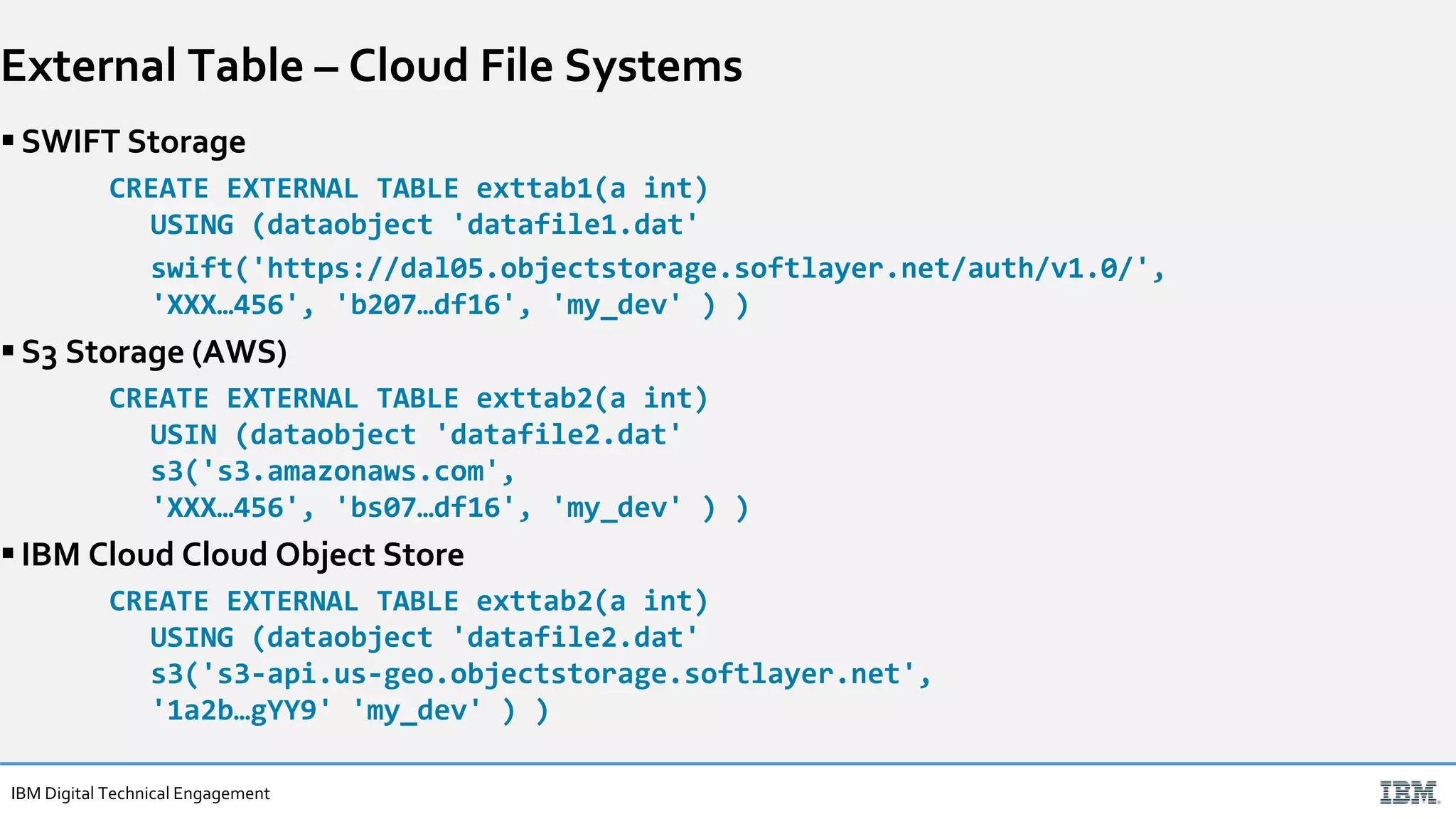This screenshot has height=819, width=1456.
Task: Click the SWIFT Storage heading
Action: 134,141
